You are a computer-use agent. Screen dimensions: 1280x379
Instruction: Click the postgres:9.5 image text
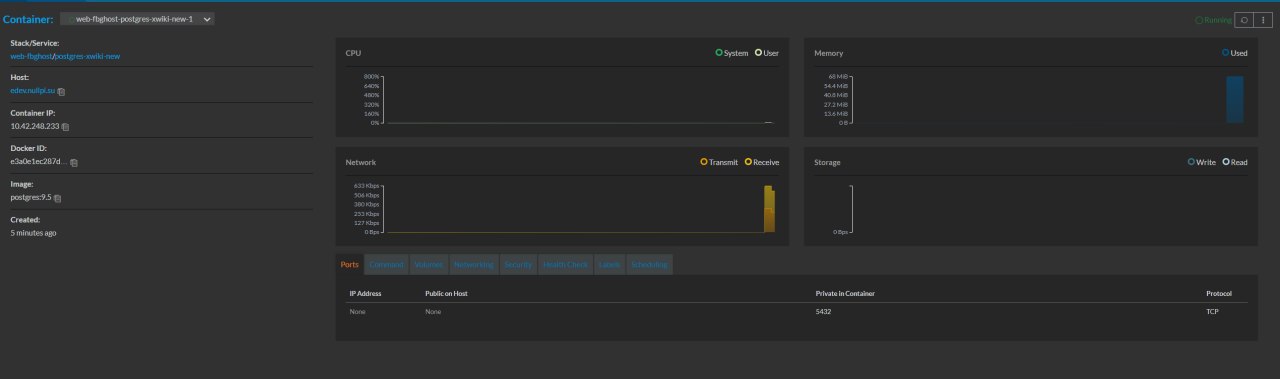tap(31, 197)
